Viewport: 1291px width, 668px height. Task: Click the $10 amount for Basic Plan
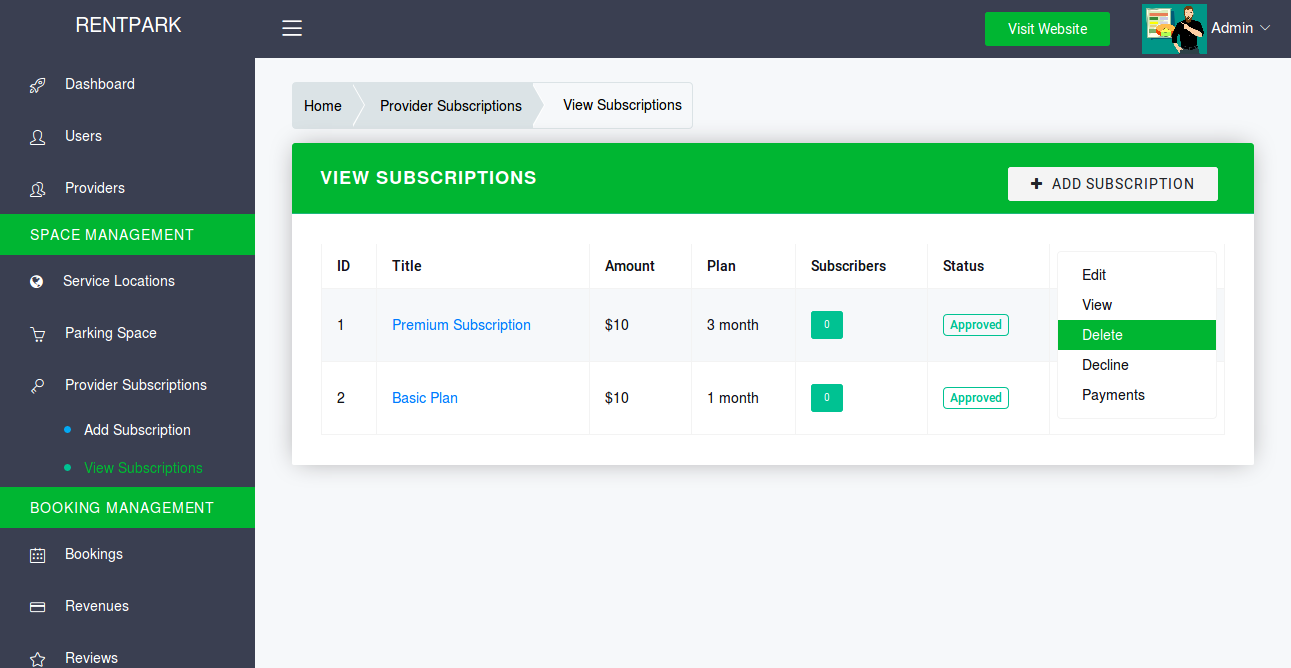(x=617, y=398)
